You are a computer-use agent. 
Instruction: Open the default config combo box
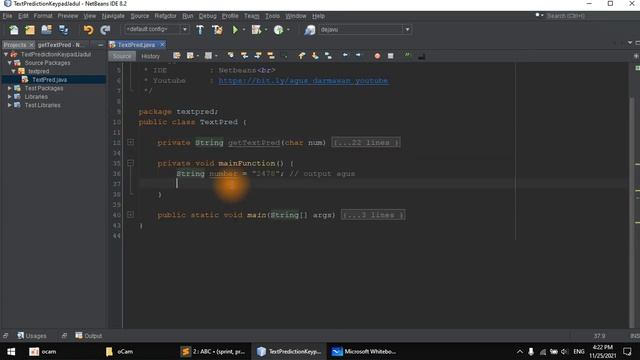(x=156, y=29)
